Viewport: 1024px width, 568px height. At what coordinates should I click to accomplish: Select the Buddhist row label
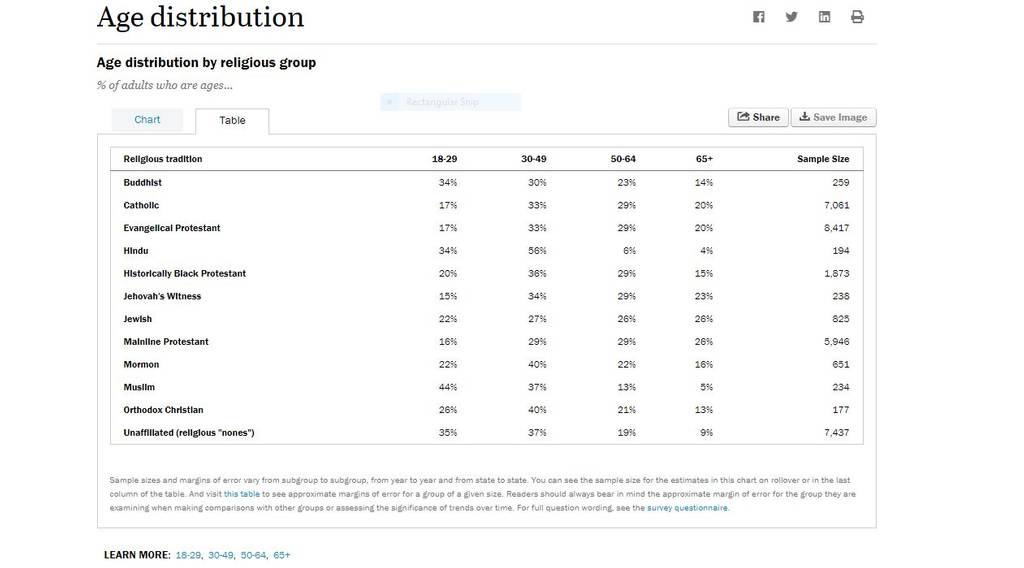point(142,183)
